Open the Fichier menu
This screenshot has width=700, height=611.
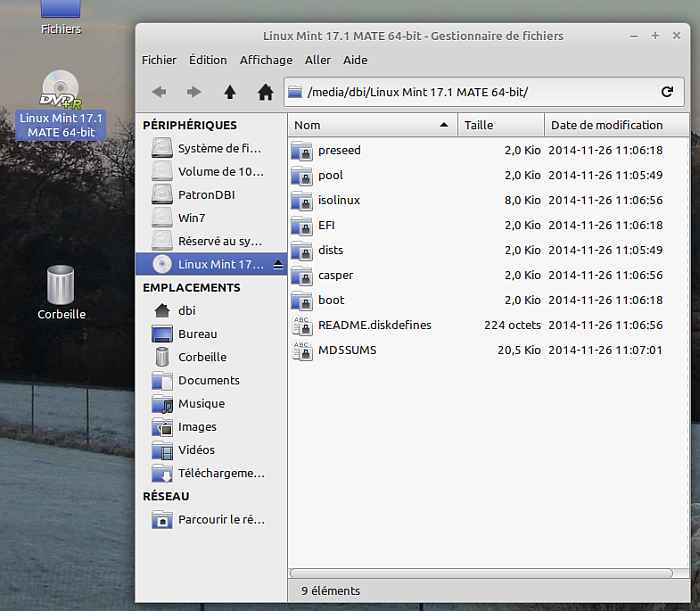(x=159, y=60)
